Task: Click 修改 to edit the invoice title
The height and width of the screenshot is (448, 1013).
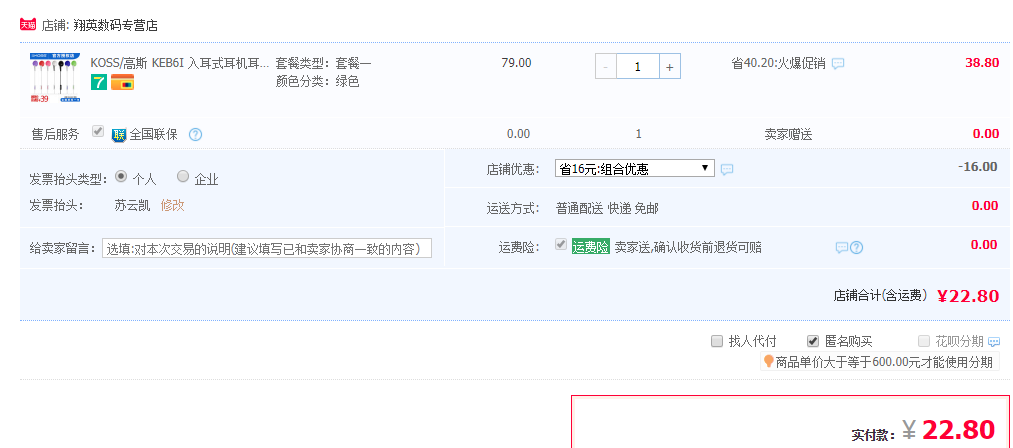Action: [172, 206]
